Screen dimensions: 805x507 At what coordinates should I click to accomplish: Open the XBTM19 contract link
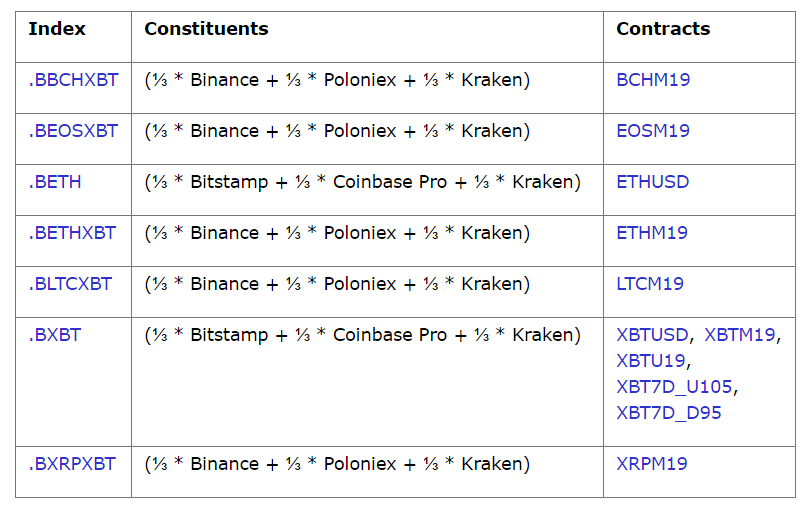[739, 335]
